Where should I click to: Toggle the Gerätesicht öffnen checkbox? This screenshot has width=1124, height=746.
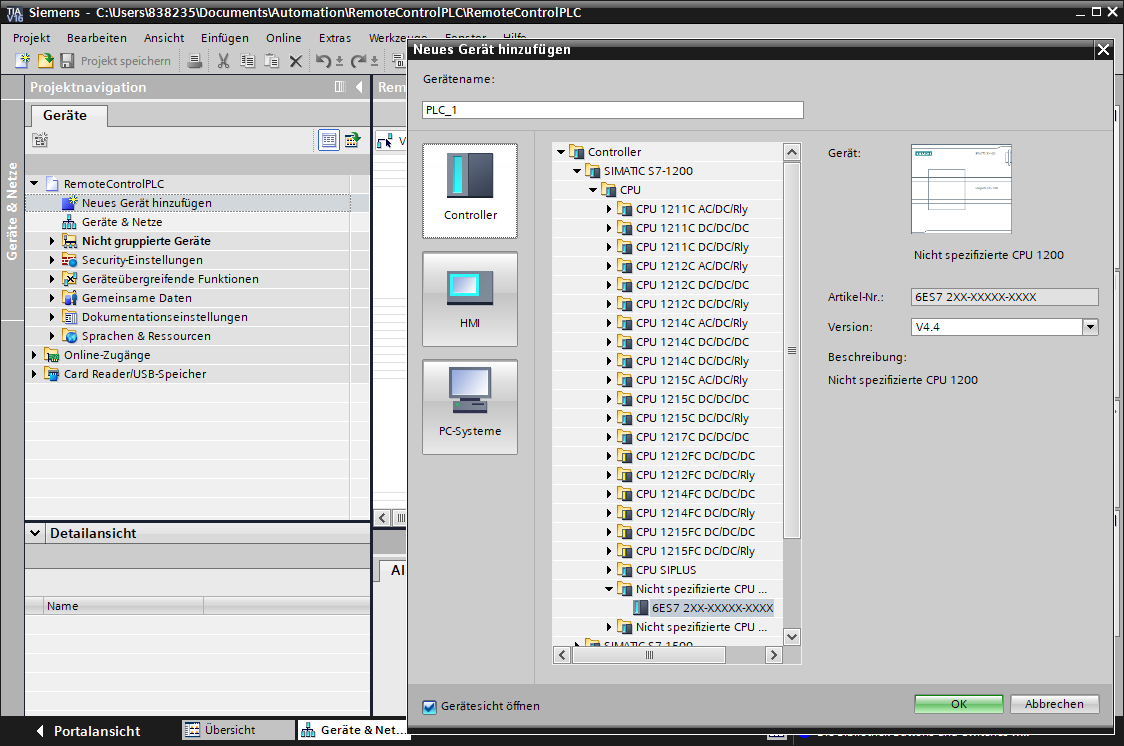coord(429,707)
